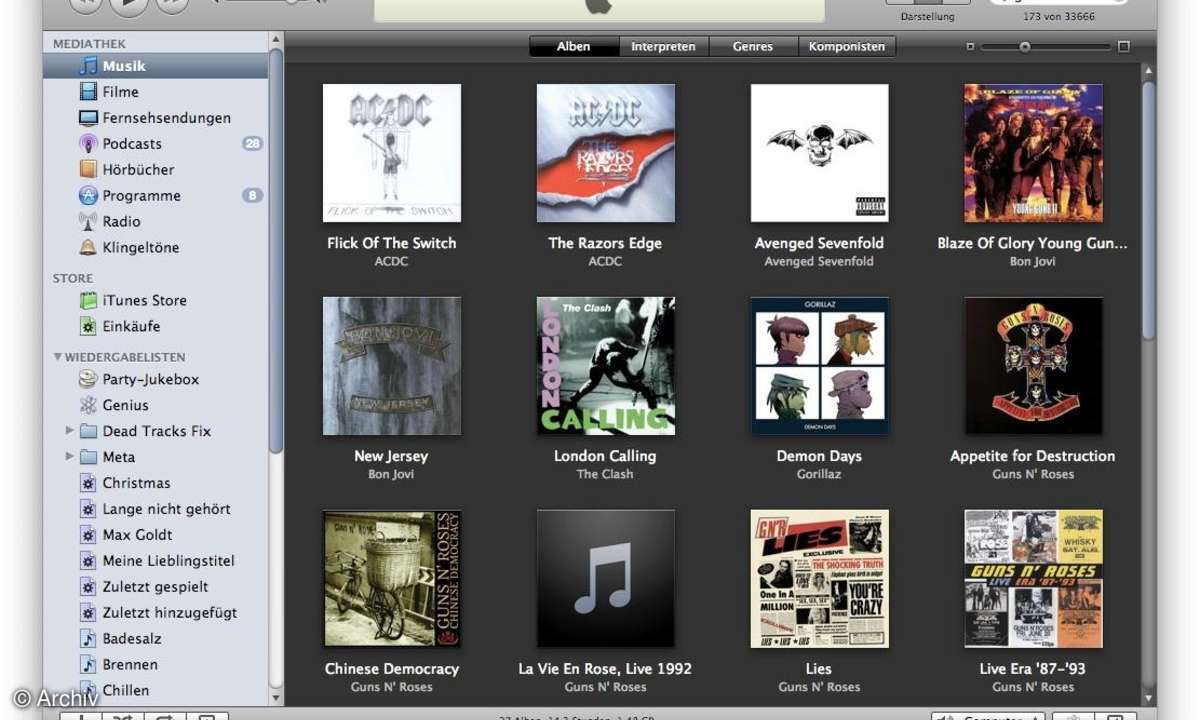Collapse the WIEDERGABELISTEN section triangle

pos(58,357)
